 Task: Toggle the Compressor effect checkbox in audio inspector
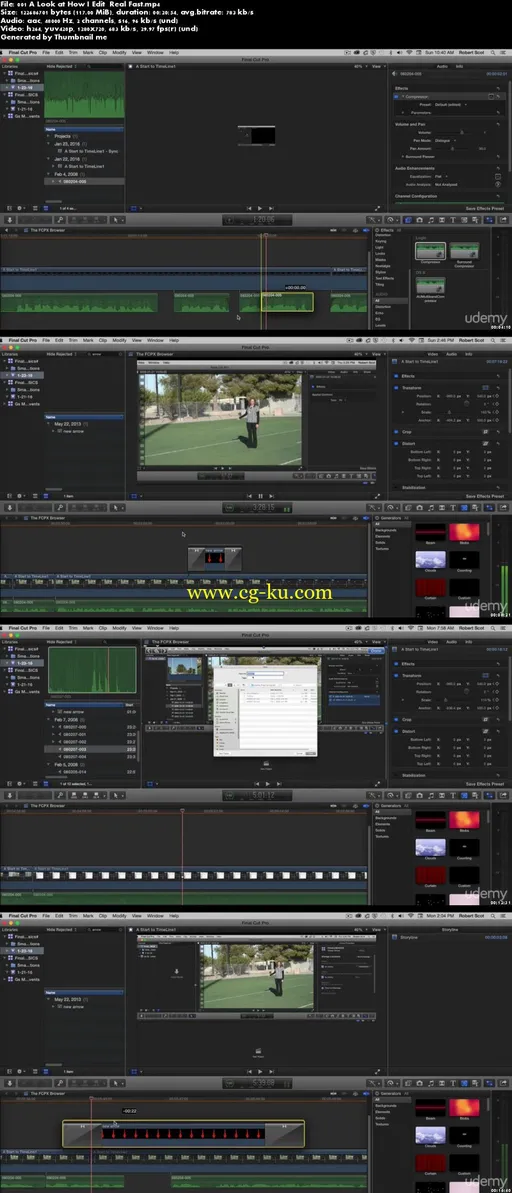396,97
